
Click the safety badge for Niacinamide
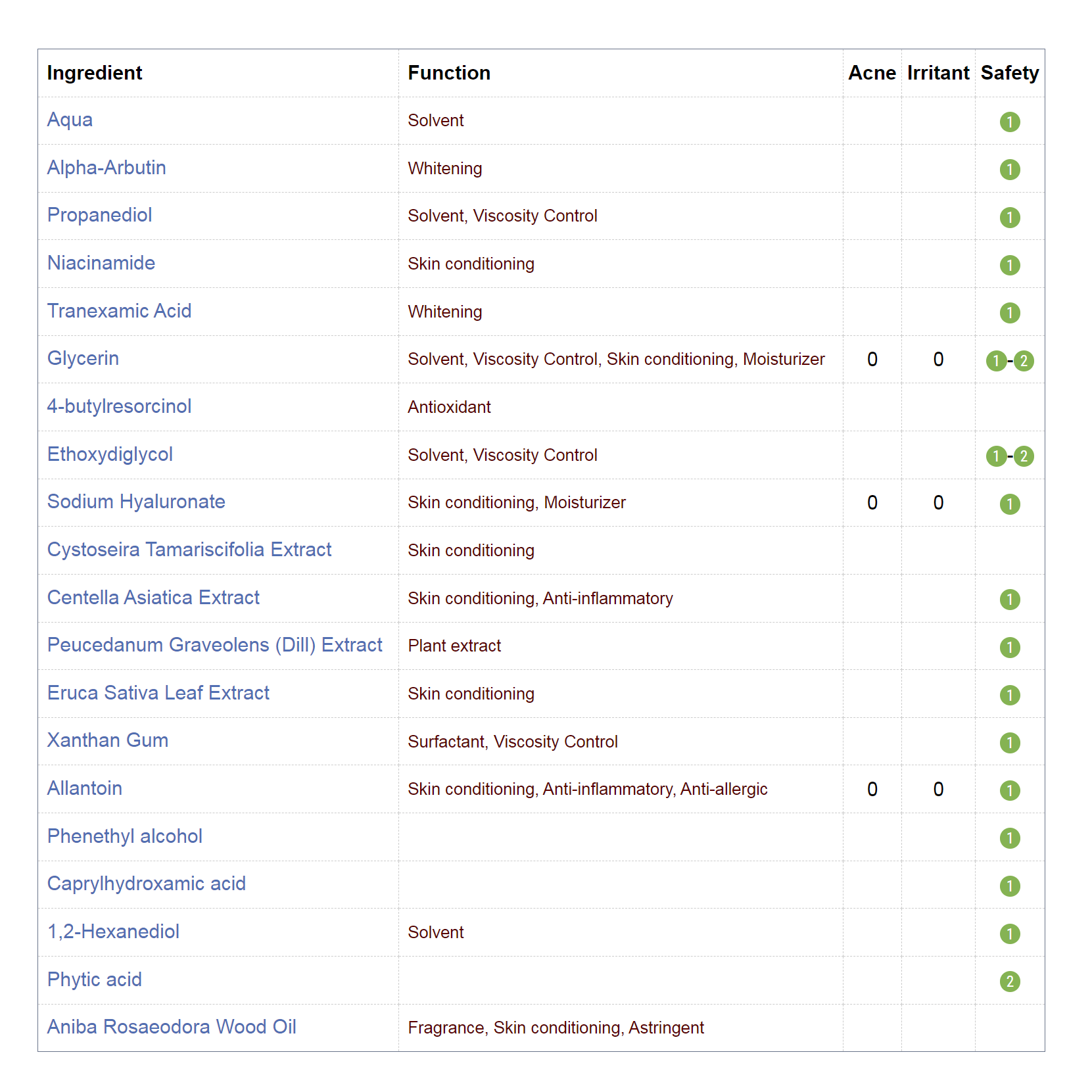pyautogui.click(x=1009, y=265)
